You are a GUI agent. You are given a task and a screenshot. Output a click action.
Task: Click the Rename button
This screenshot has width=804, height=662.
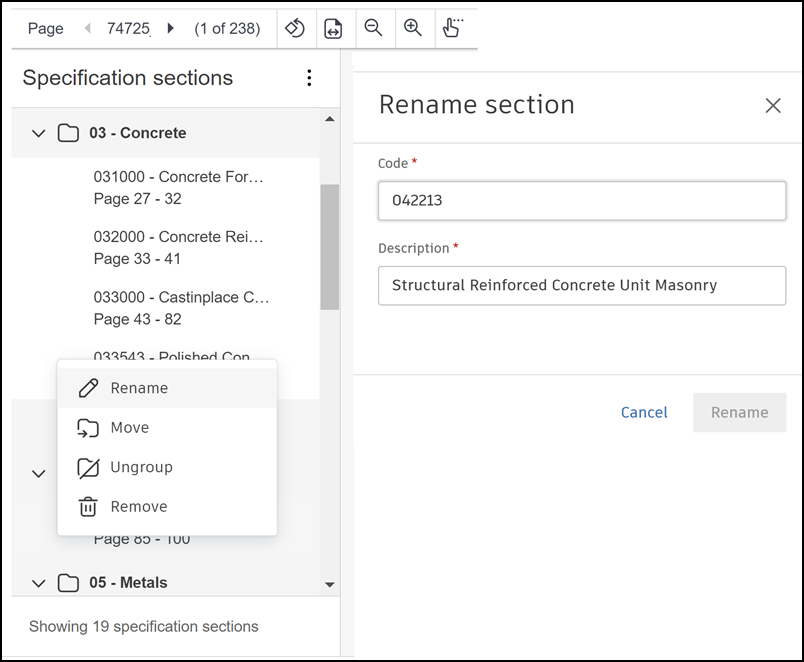pos(739,412)
